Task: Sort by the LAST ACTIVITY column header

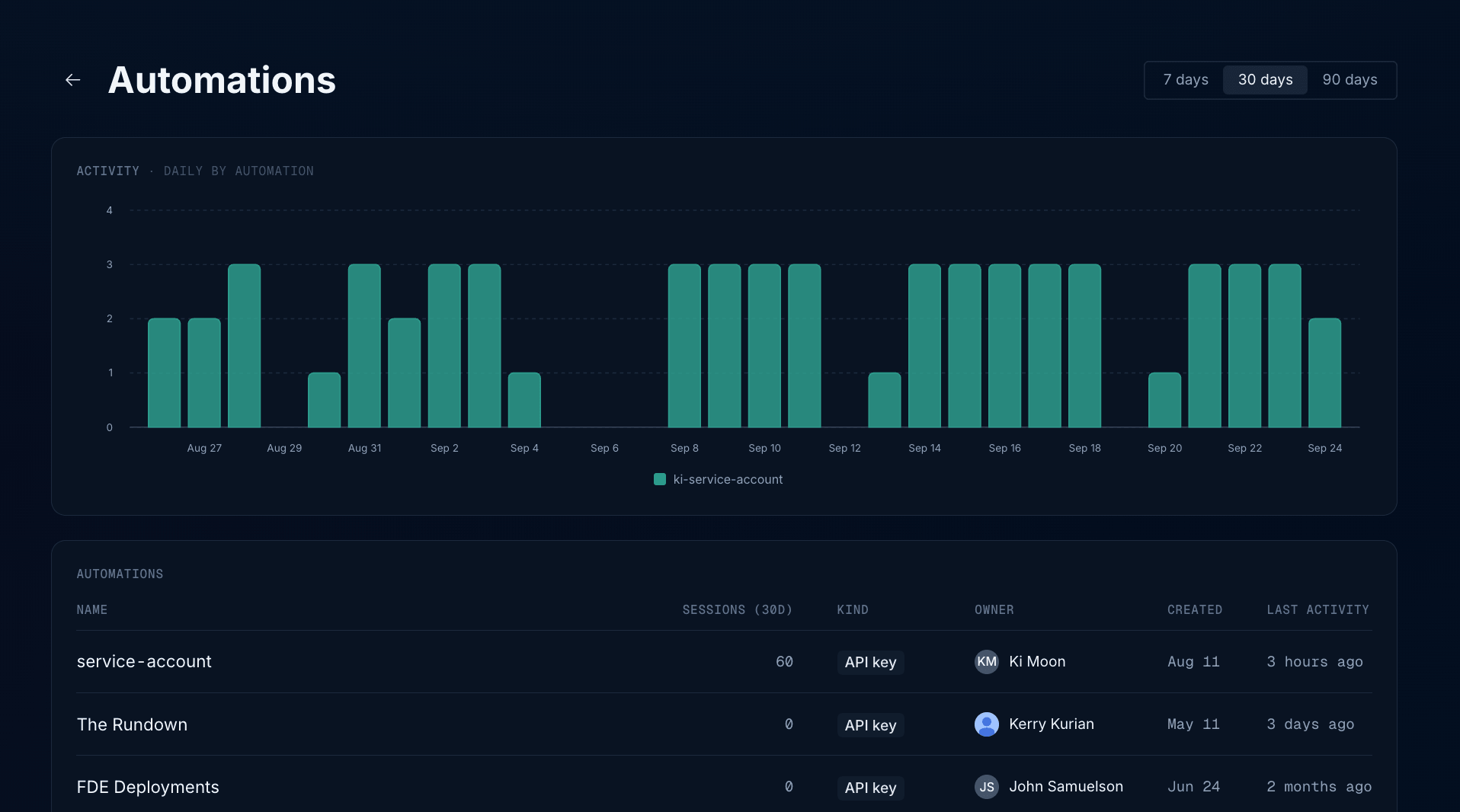Action: click(x=1318, y=610)
